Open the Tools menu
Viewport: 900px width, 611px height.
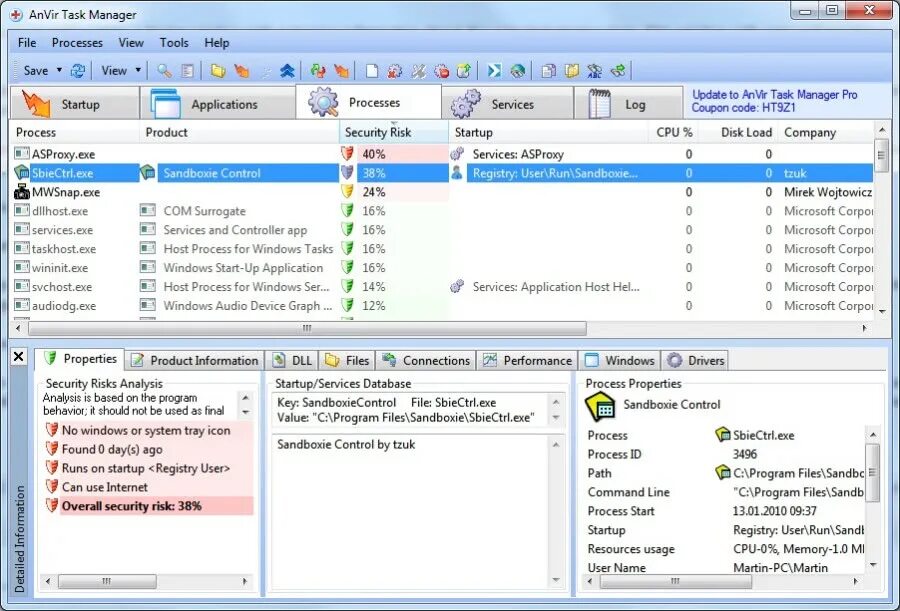tap(174, 42)
